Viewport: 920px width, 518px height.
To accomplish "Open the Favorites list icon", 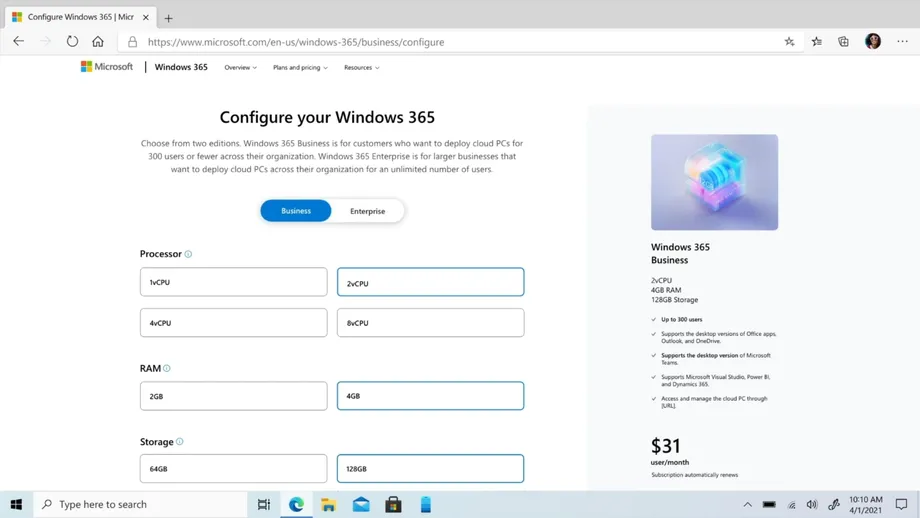I will pos(817,42).
